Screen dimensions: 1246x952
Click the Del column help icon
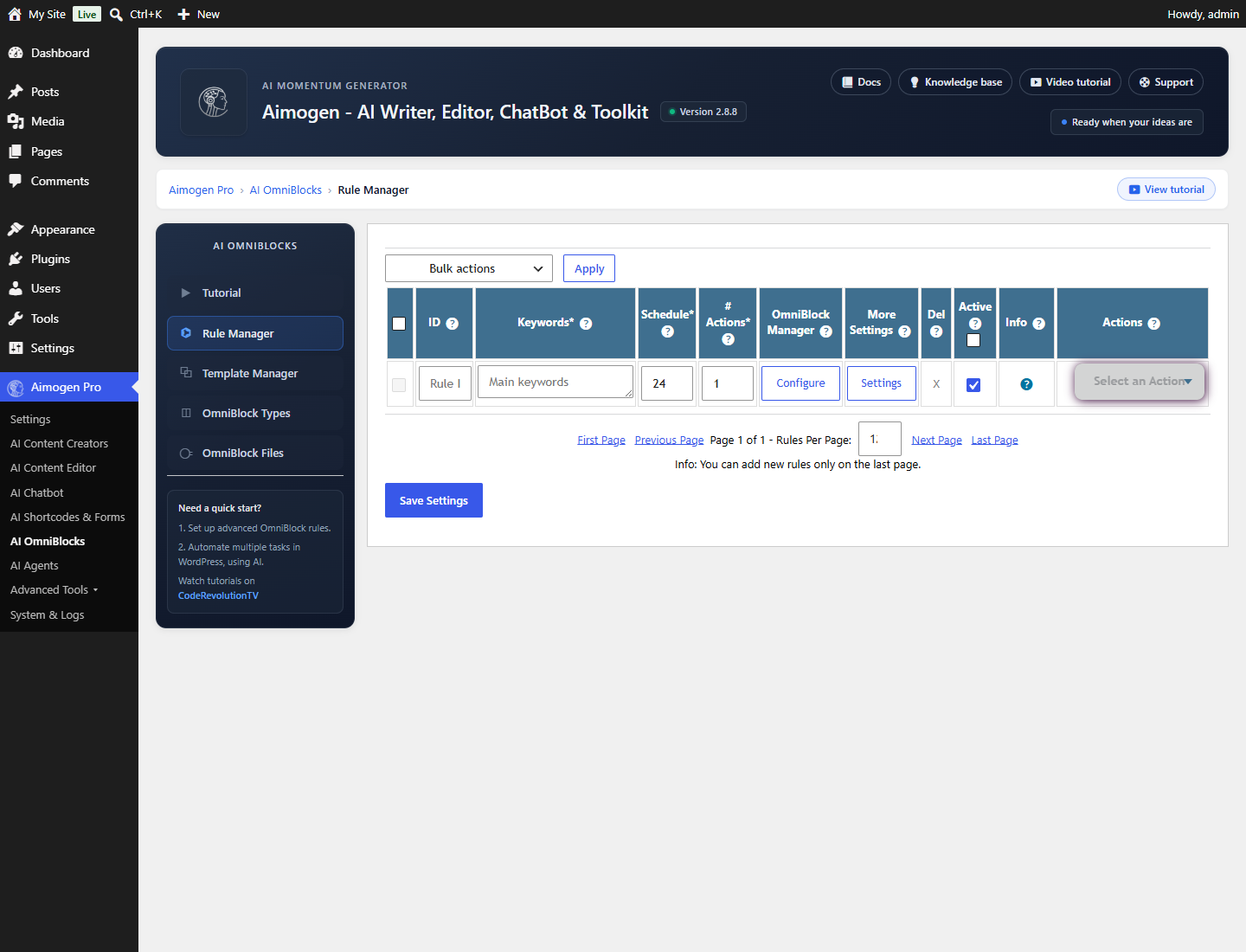pyautogui.click(x=936, y=331)
